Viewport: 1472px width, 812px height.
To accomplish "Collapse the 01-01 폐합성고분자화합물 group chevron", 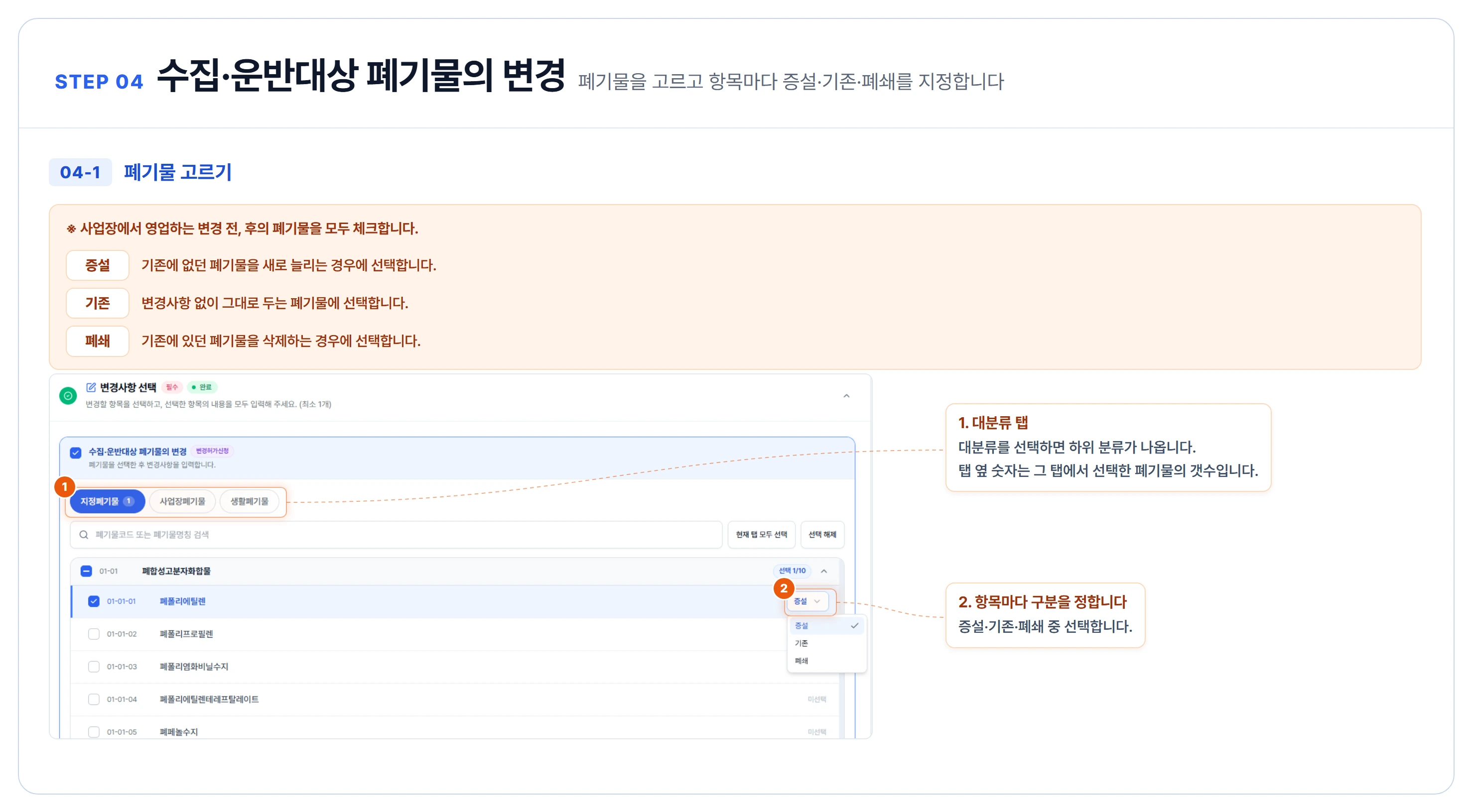I will tap(824, 571).
